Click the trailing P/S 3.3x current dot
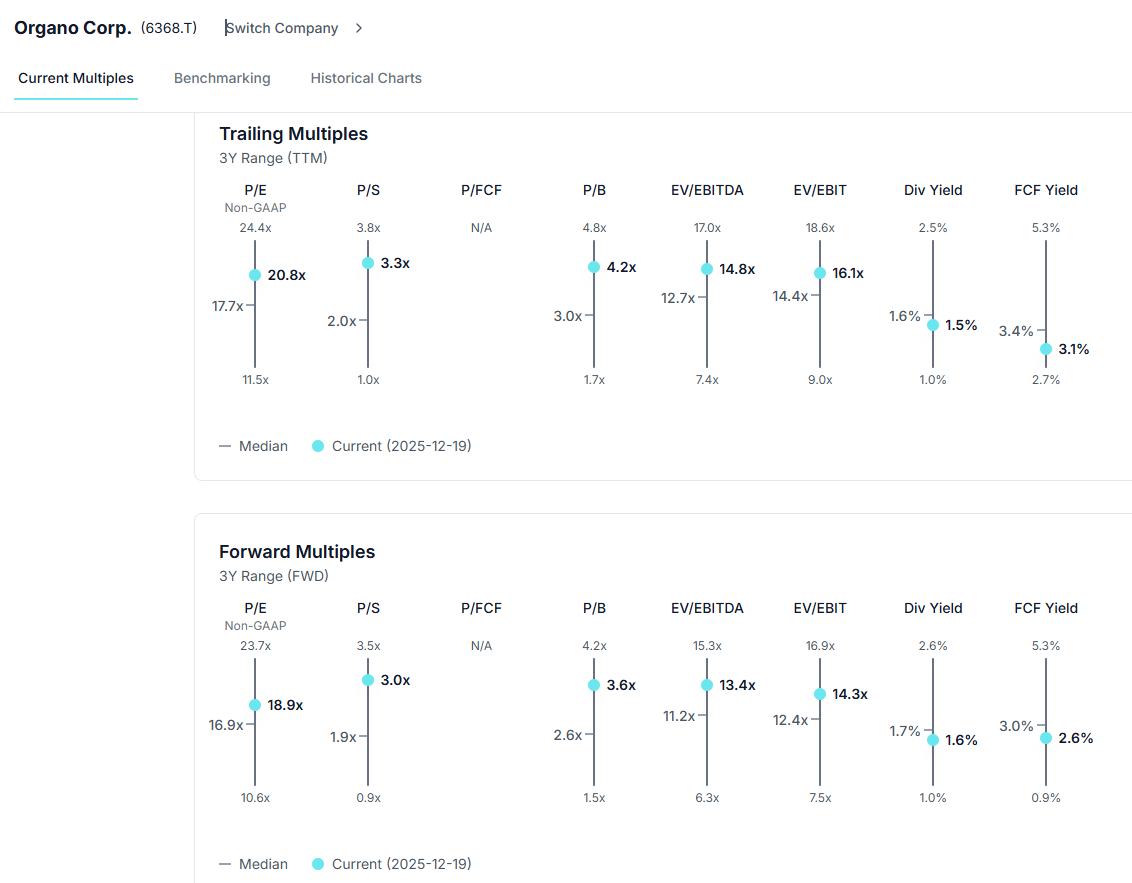Viewport: 1132px width, 883px height. pyautogui.click(x=368, y=263)
